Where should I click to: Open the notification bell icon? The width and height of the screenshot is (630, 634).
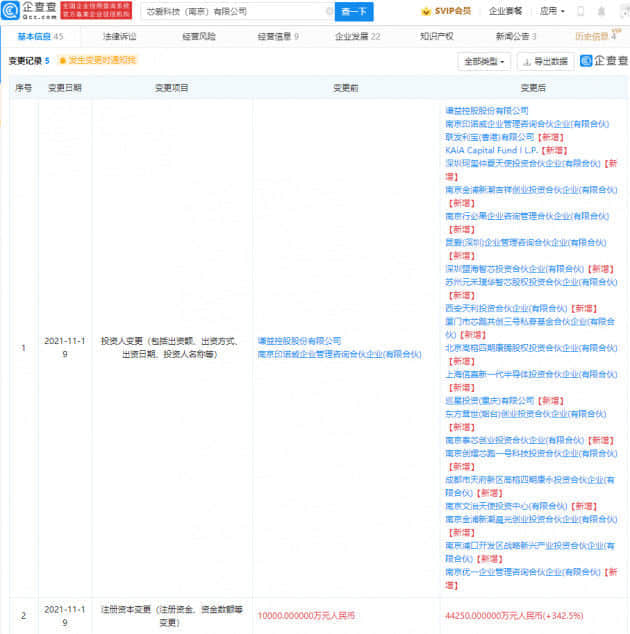[602, 11]
